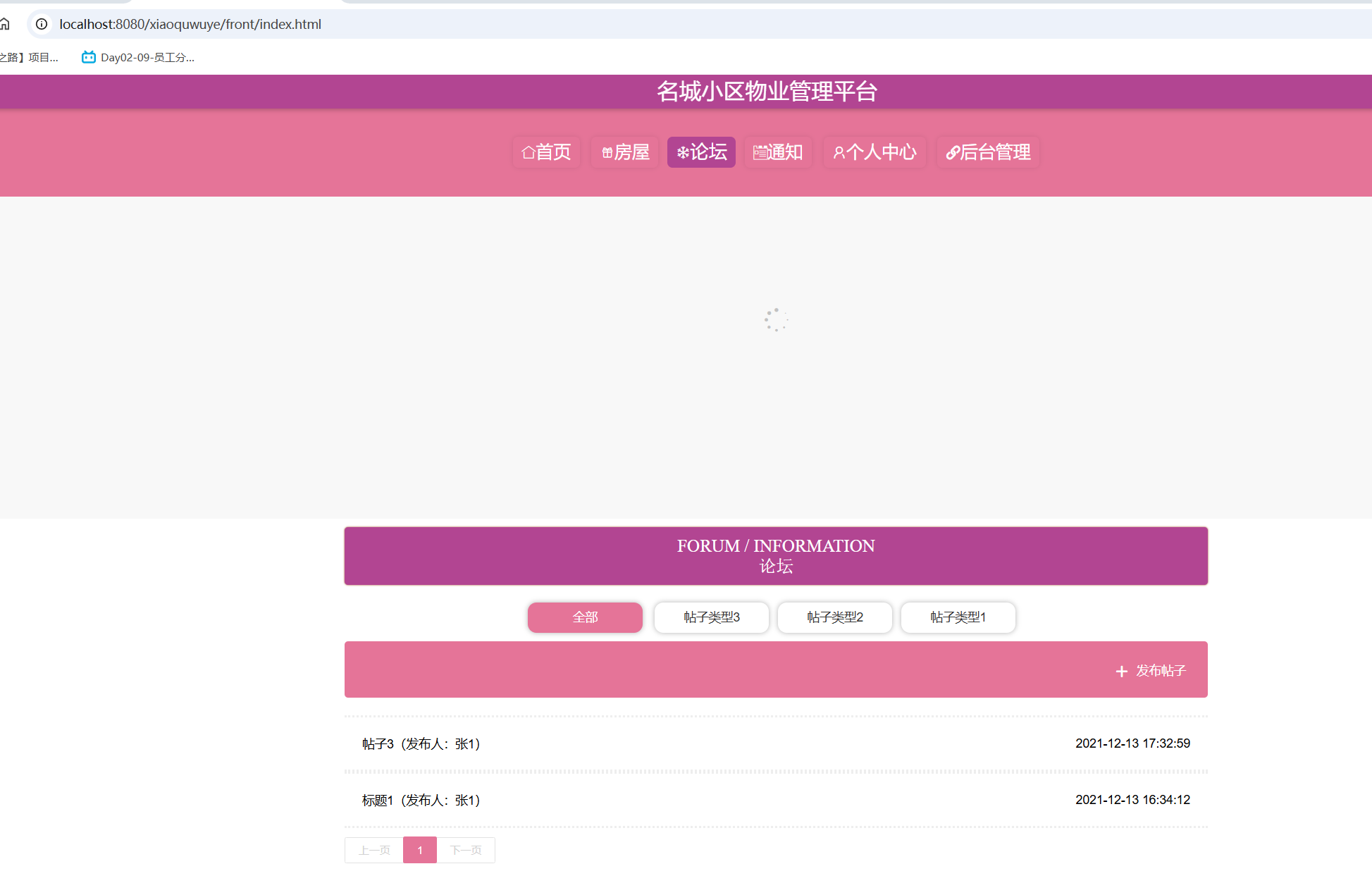This screenshot has width=1372, height=883.
Task: Filter posts by 帖子类型2
Action: 834,617
